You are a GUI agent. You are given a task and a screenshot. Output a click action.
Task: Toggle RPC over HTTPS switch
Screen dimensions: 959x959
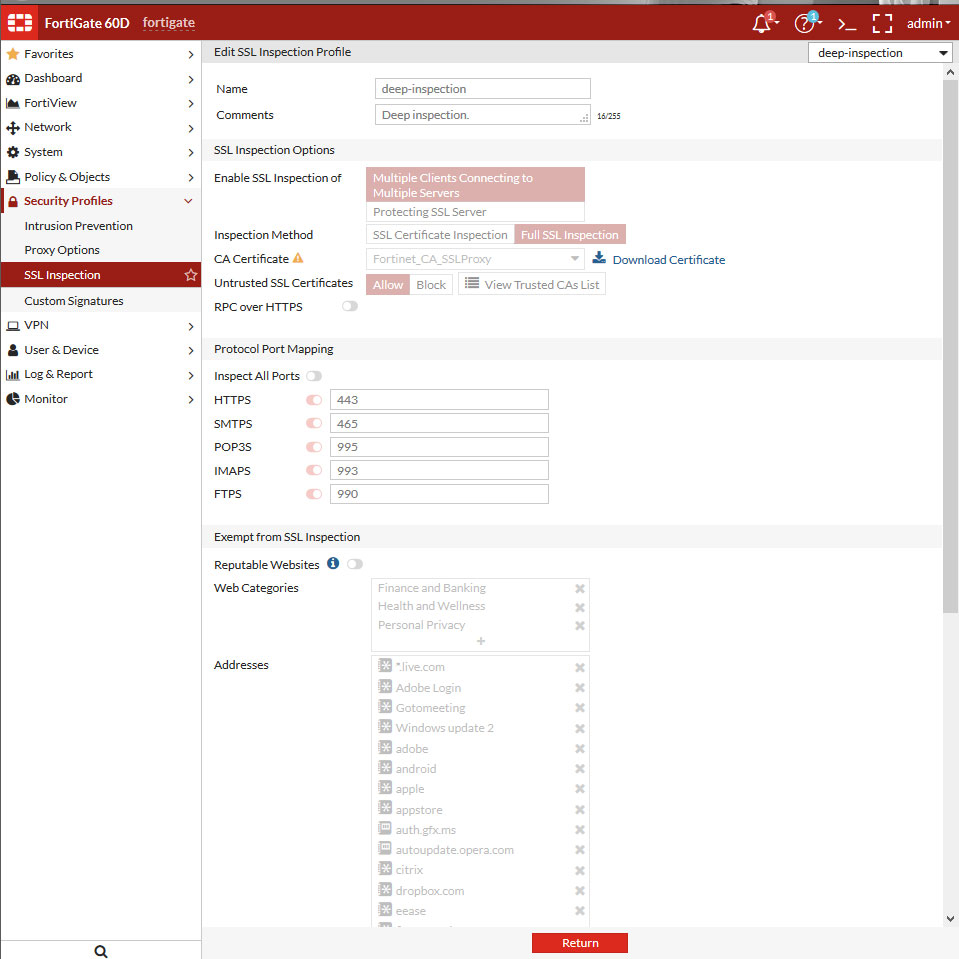click(x=350, y=306)
